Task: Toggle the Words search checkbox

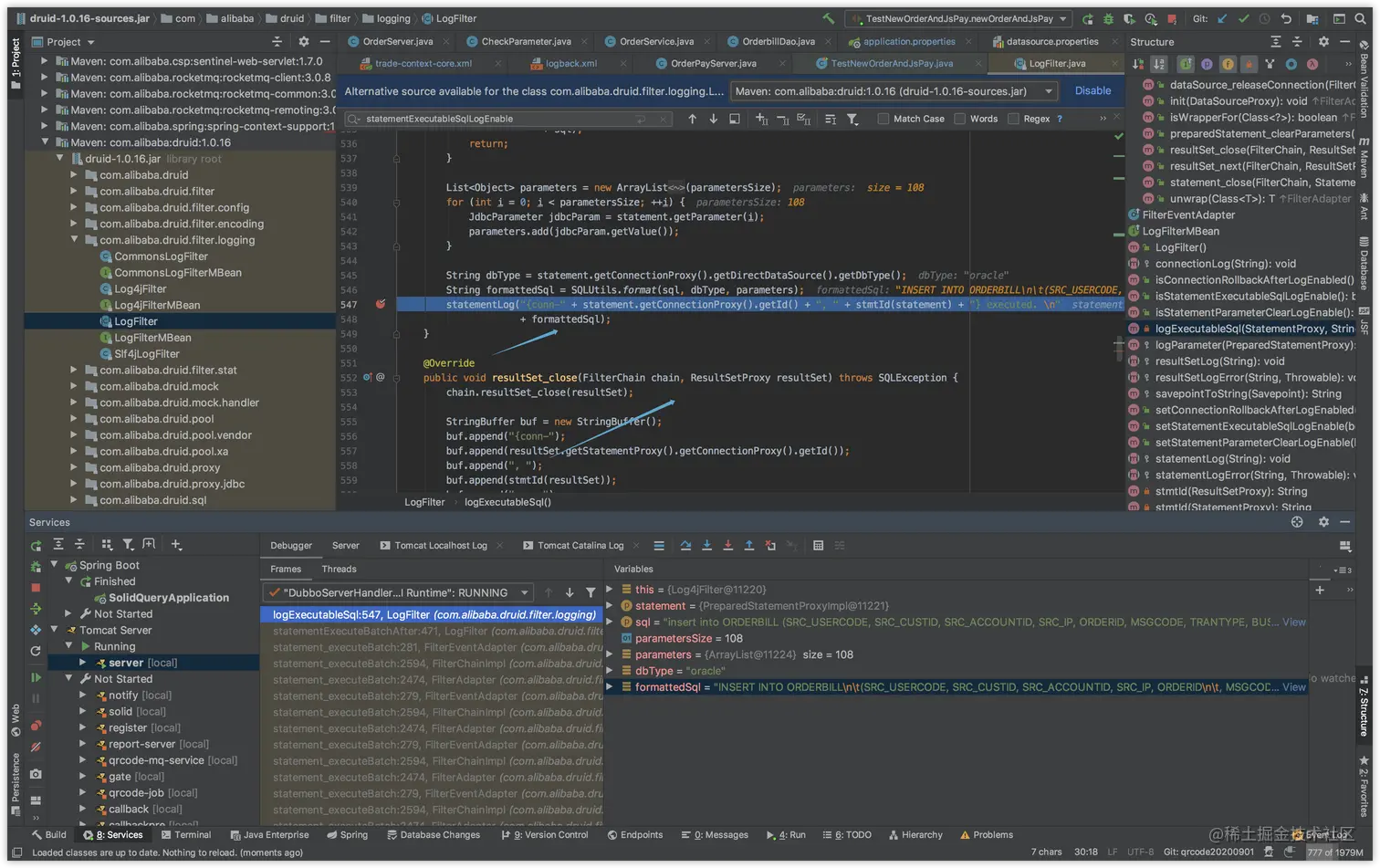Action: pyautogui.click(x=959, y=119)
